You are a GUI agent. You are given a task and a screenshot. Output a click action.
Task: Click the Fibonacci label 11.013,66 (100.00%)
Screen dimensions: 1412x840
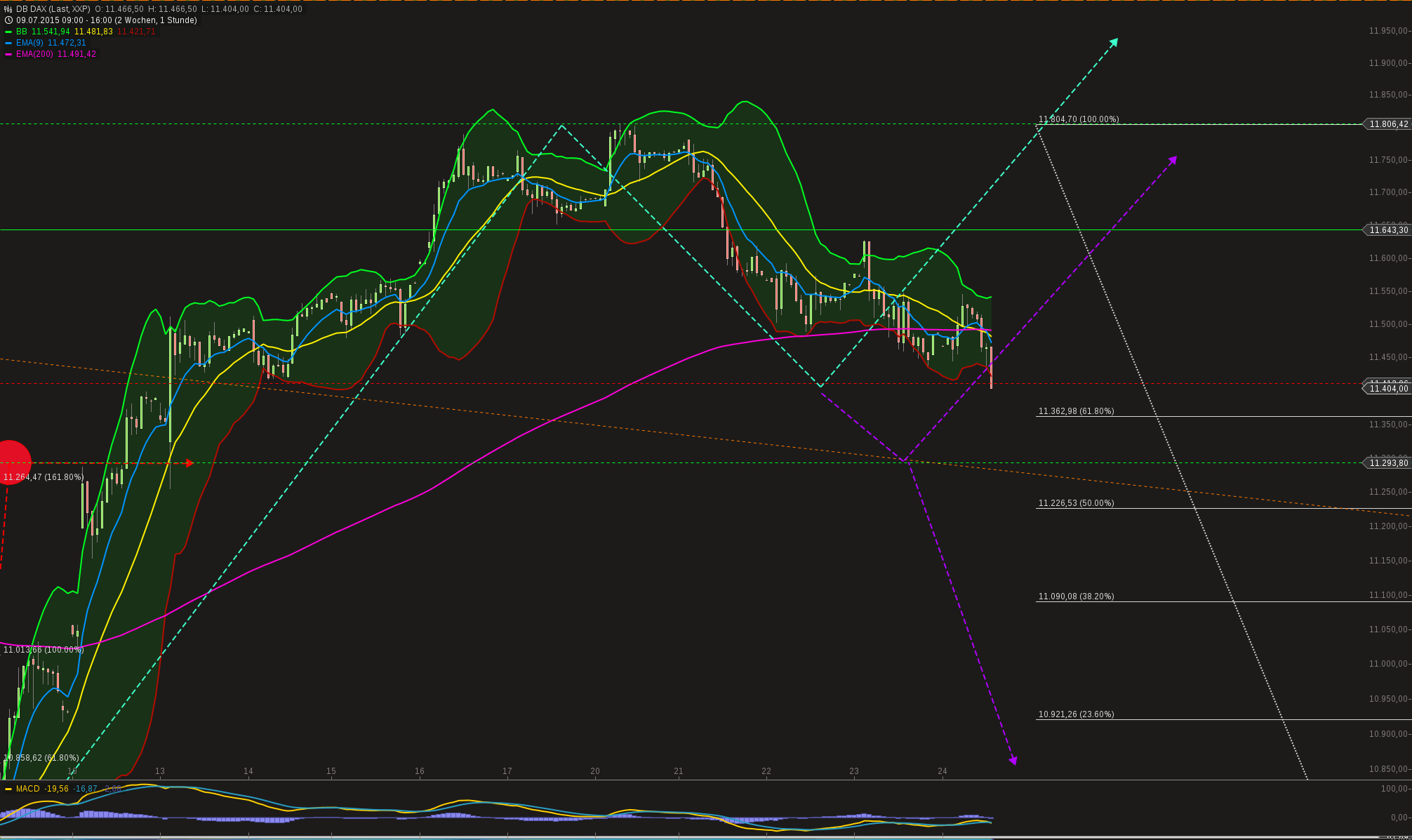[44, 650]
